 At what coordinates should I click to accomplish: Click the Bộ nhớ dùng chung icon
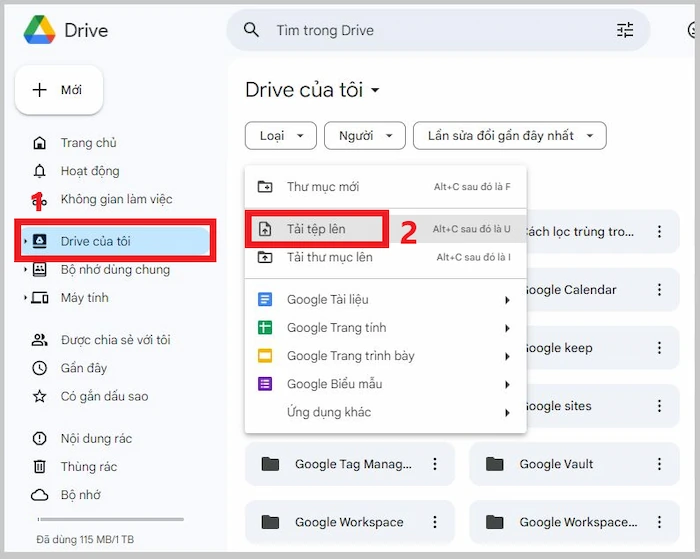pos(40,270)
